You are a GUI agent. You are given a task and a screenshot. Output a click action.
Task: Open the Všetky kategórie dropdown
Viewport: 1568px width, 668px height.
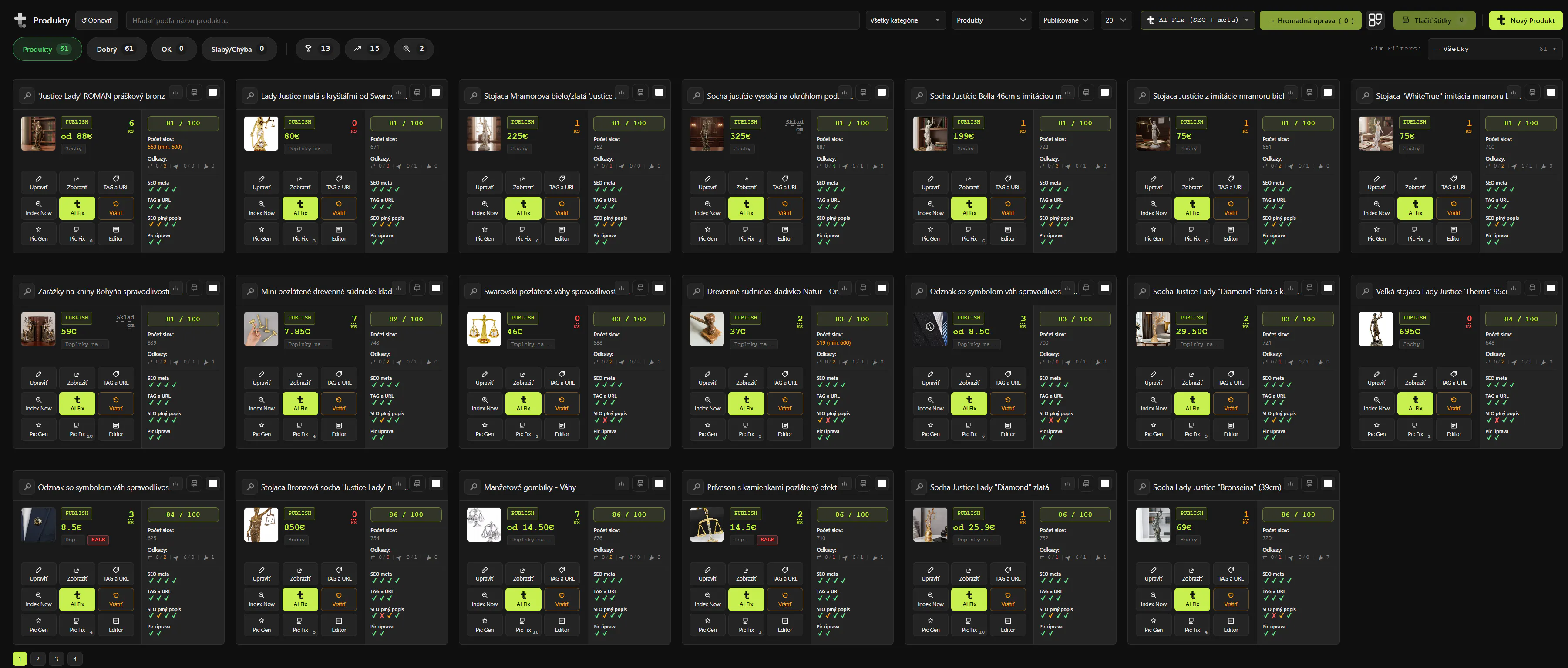click(905, 20)
